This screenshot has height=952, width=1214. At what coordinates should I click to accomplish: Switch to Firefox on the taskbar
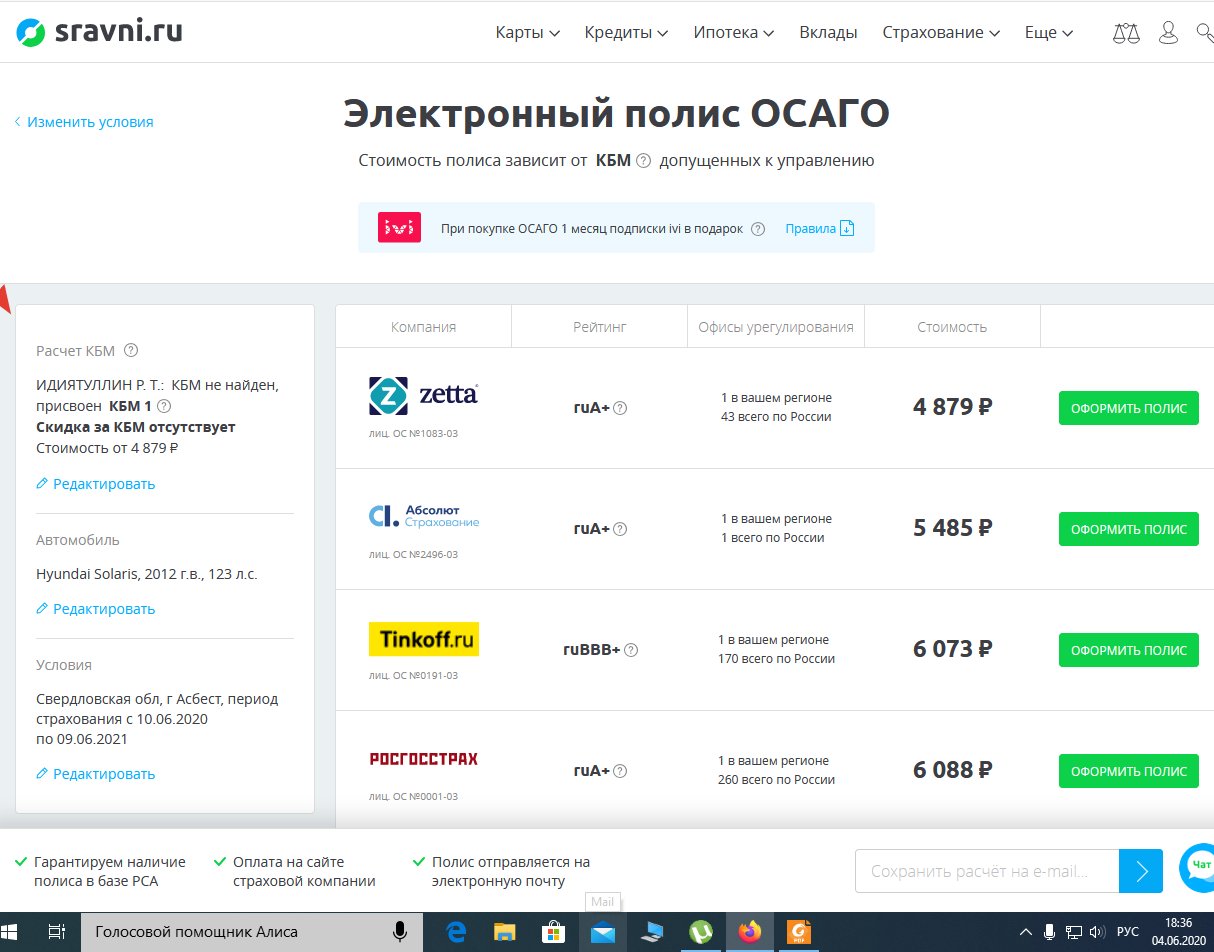[749, 932]
